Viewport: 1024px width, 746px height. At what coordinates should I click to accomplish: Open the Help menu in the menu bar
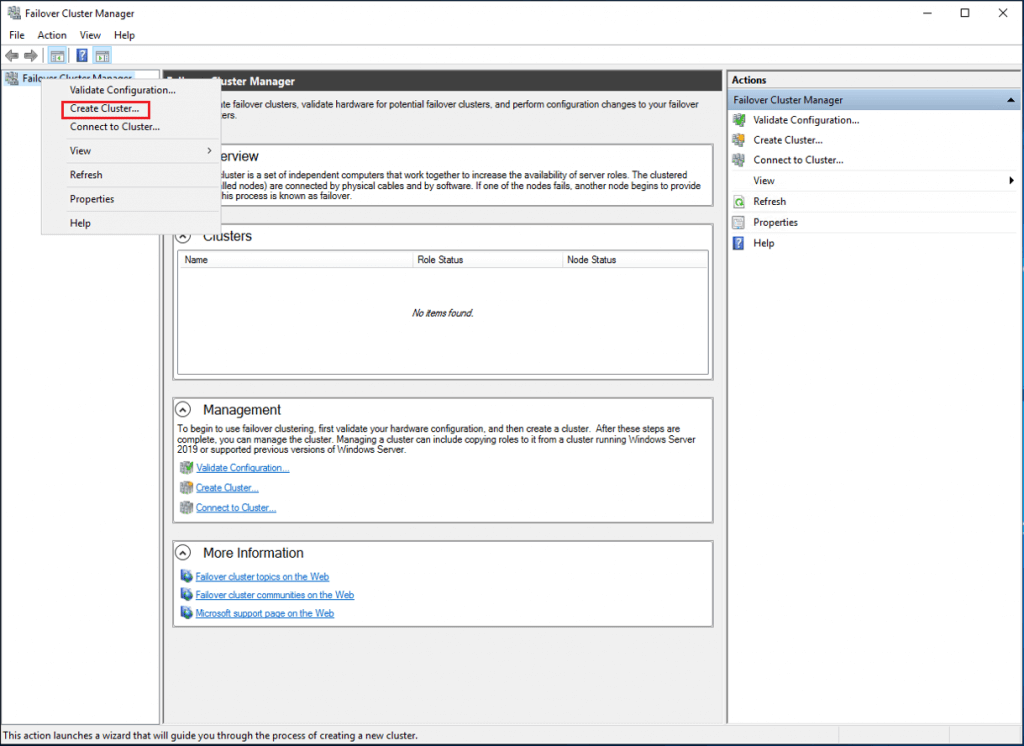[x=124, y=35]
